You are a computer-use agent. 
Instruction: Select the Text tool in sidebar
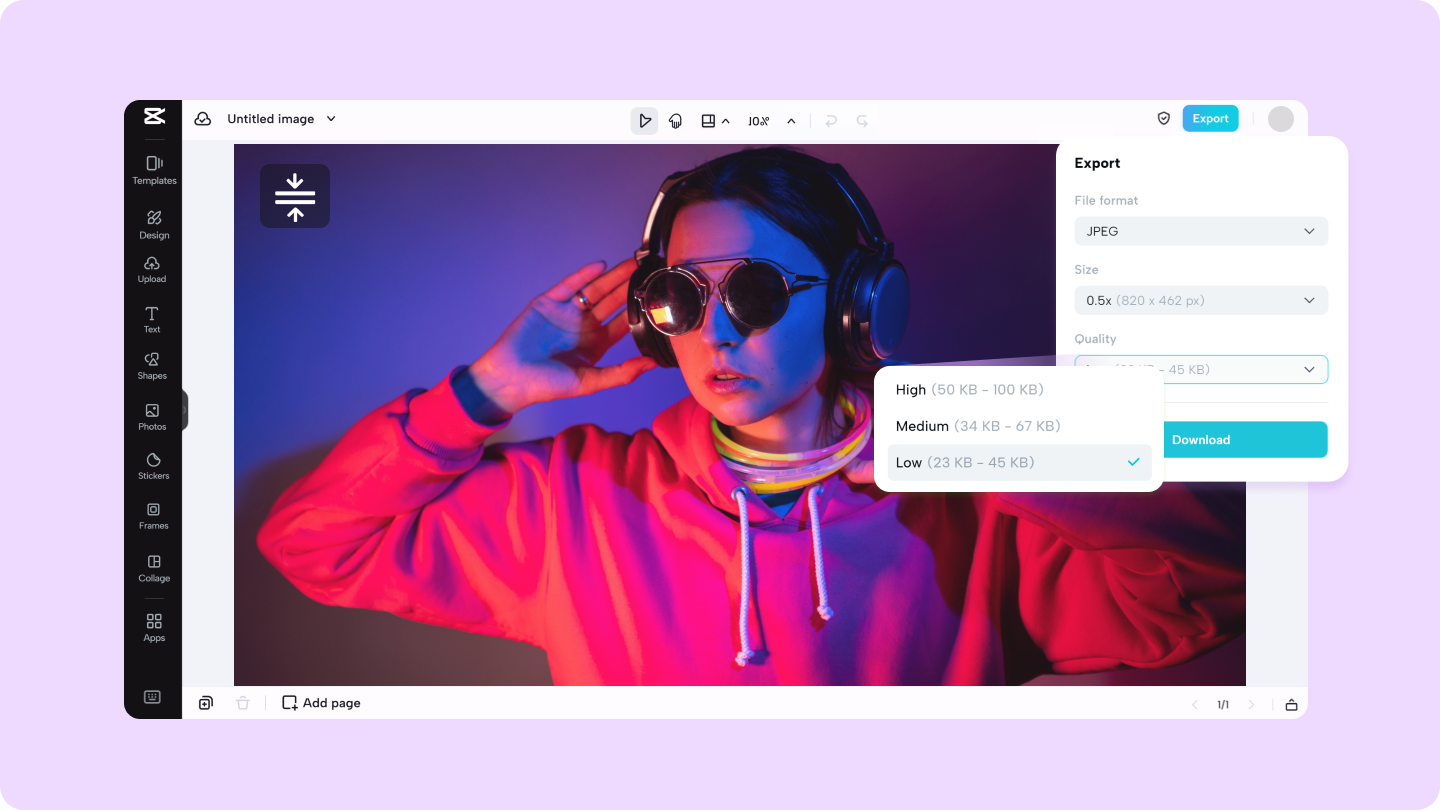click(152, 319)
